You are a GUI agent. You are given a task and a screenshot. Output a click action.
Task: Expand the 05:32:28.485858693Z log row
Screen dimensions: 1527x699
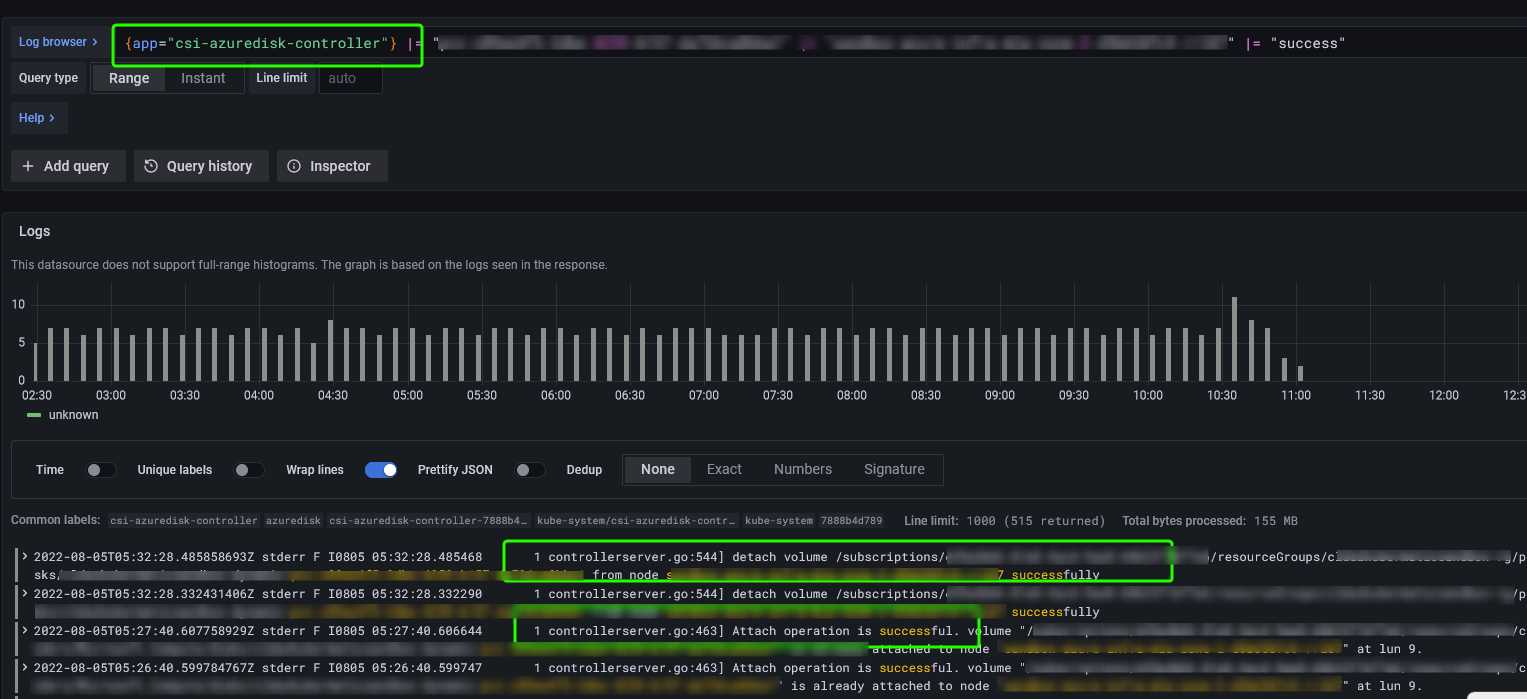(x=25, y=556)
